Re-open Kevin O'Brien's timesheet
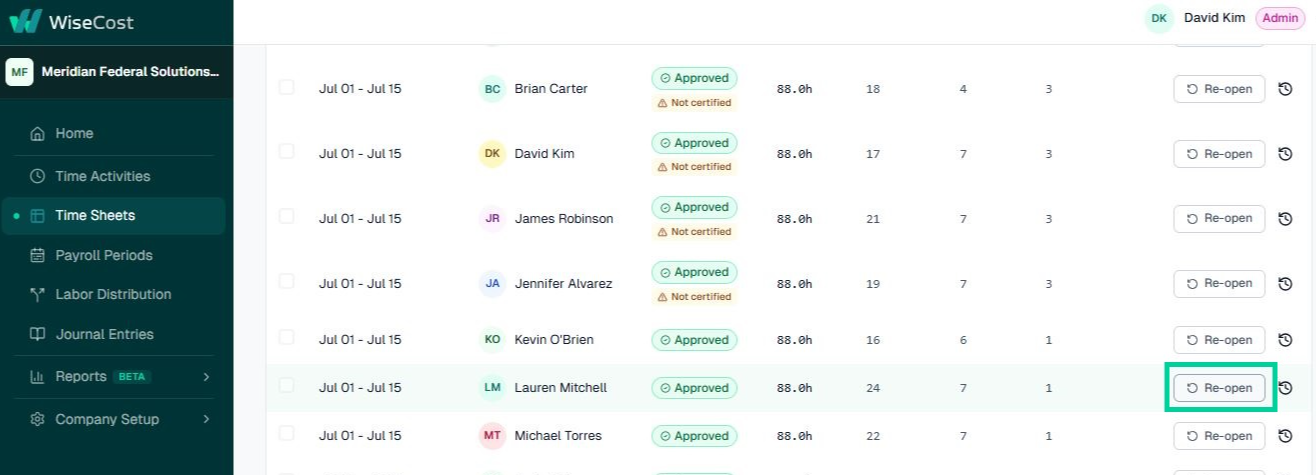Viewport: 1316px width, 475px height. [1219, 340]
